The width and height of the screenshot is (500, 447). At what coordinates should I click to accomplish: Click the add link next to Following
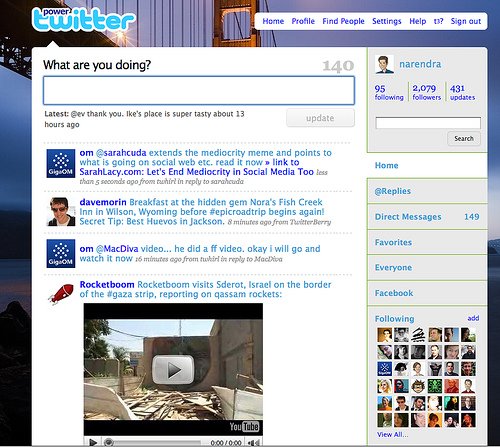(x=473, y=318)
